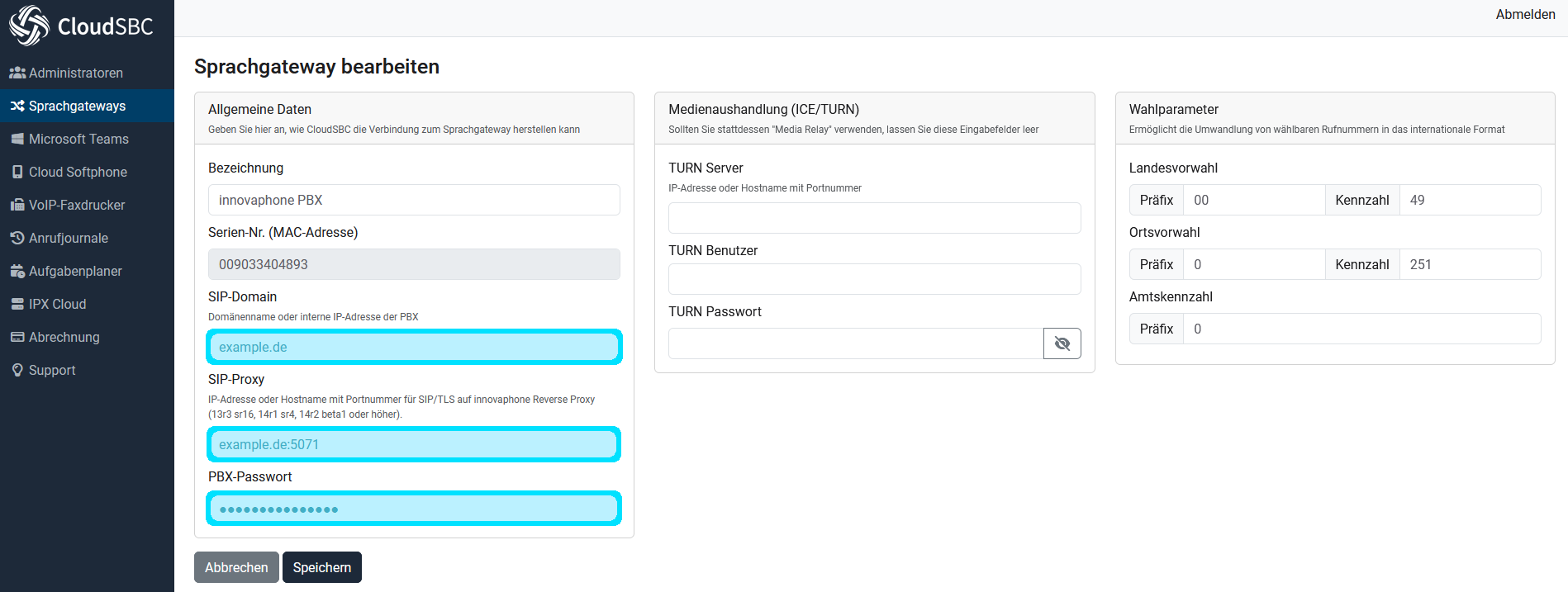
Task: Open the Abrechnung menu item
Action: tap(64, 337)
